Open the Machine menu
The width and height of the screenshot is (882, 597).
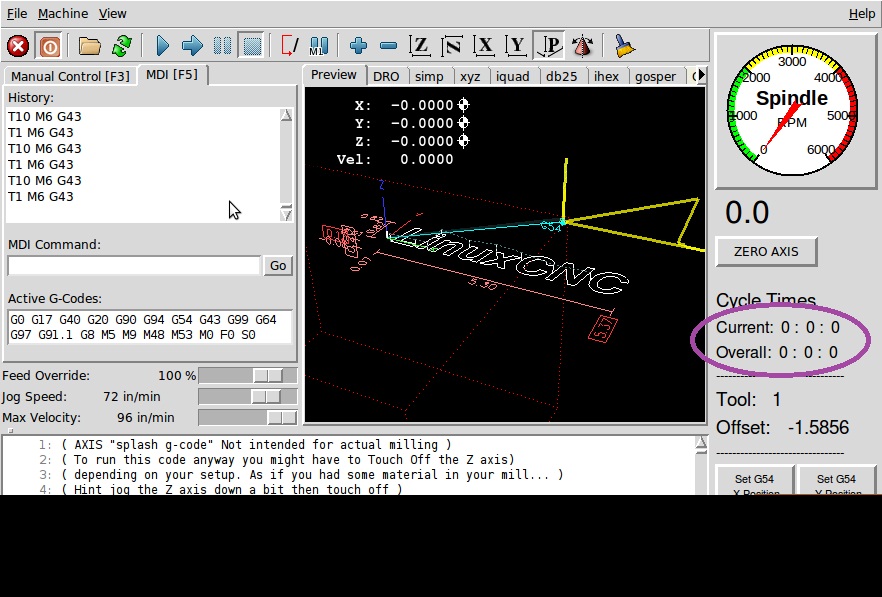tap(62, 14)
